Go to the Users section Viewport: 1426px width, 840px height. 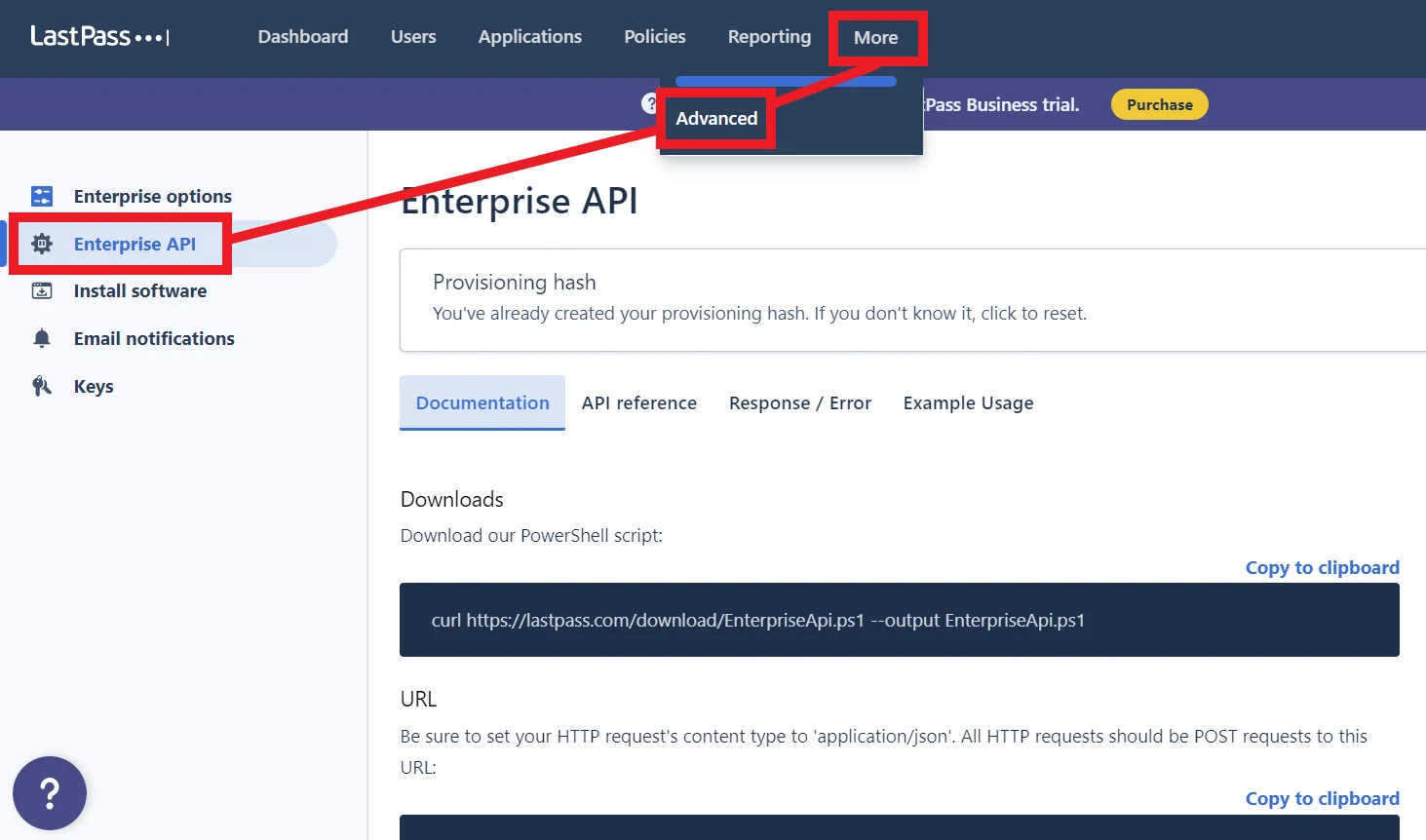pyautogui.click(x=413, y=37)
